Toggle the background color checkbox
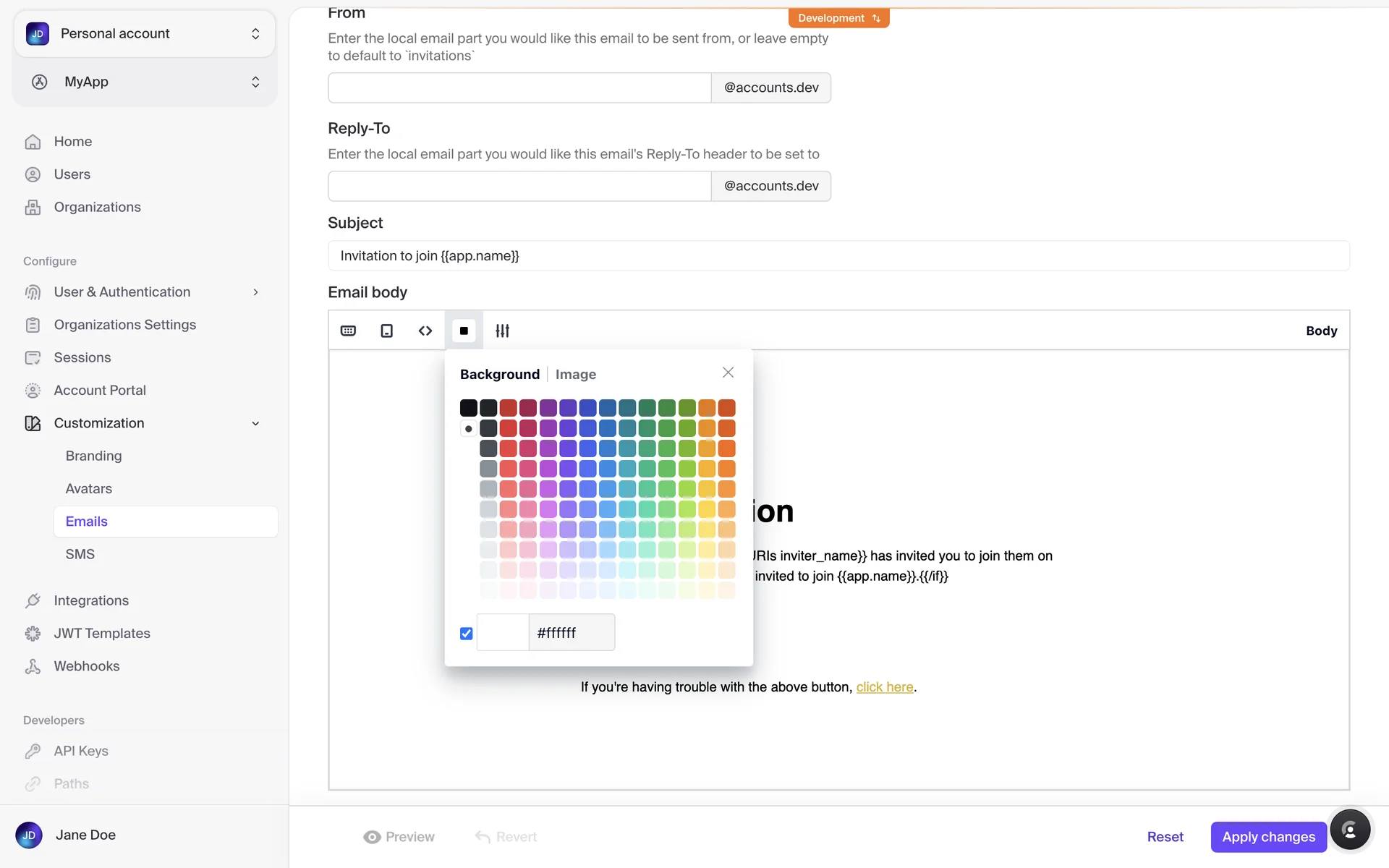This screenshot has width=1389, height=868. pyautogui.click(x=467, y=634)
